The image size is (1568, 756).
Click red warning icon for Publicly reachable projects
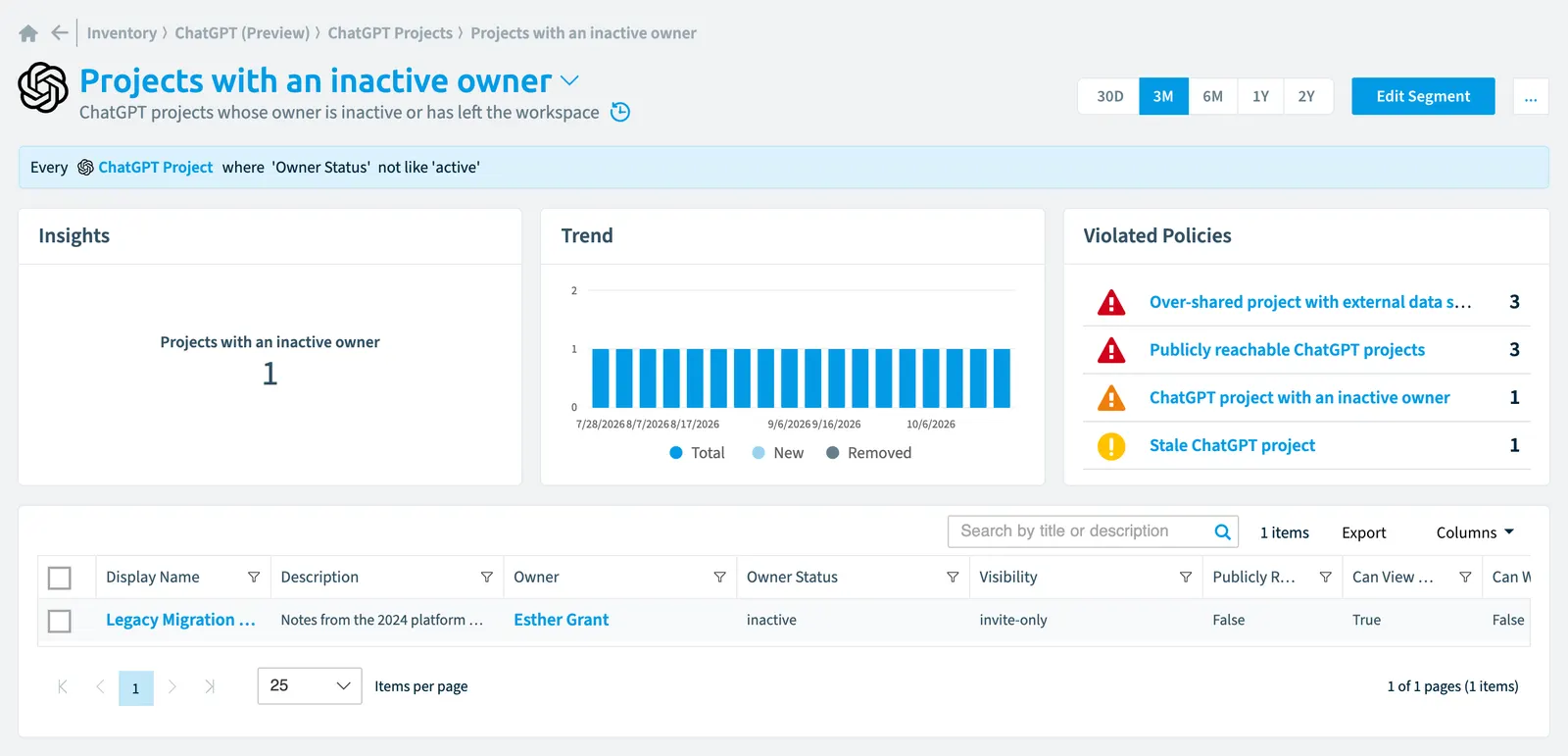pos(1111,350)
